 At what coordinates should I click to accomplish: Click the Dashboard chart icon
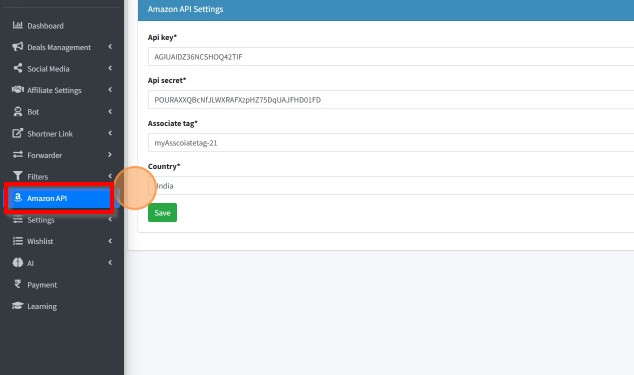17,25
